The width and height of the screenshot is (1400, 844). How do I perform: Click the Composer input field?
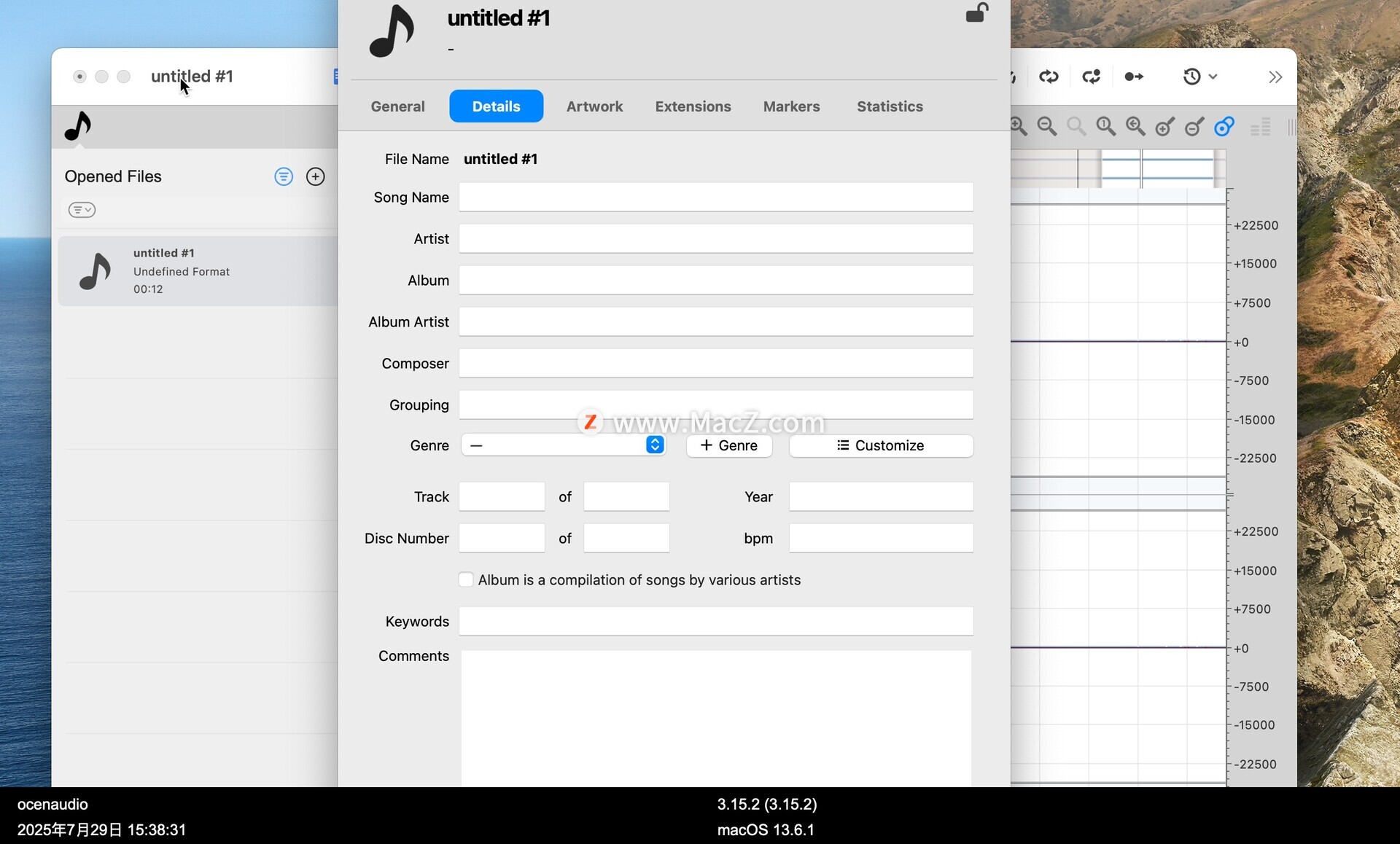[x=716, y=364]
